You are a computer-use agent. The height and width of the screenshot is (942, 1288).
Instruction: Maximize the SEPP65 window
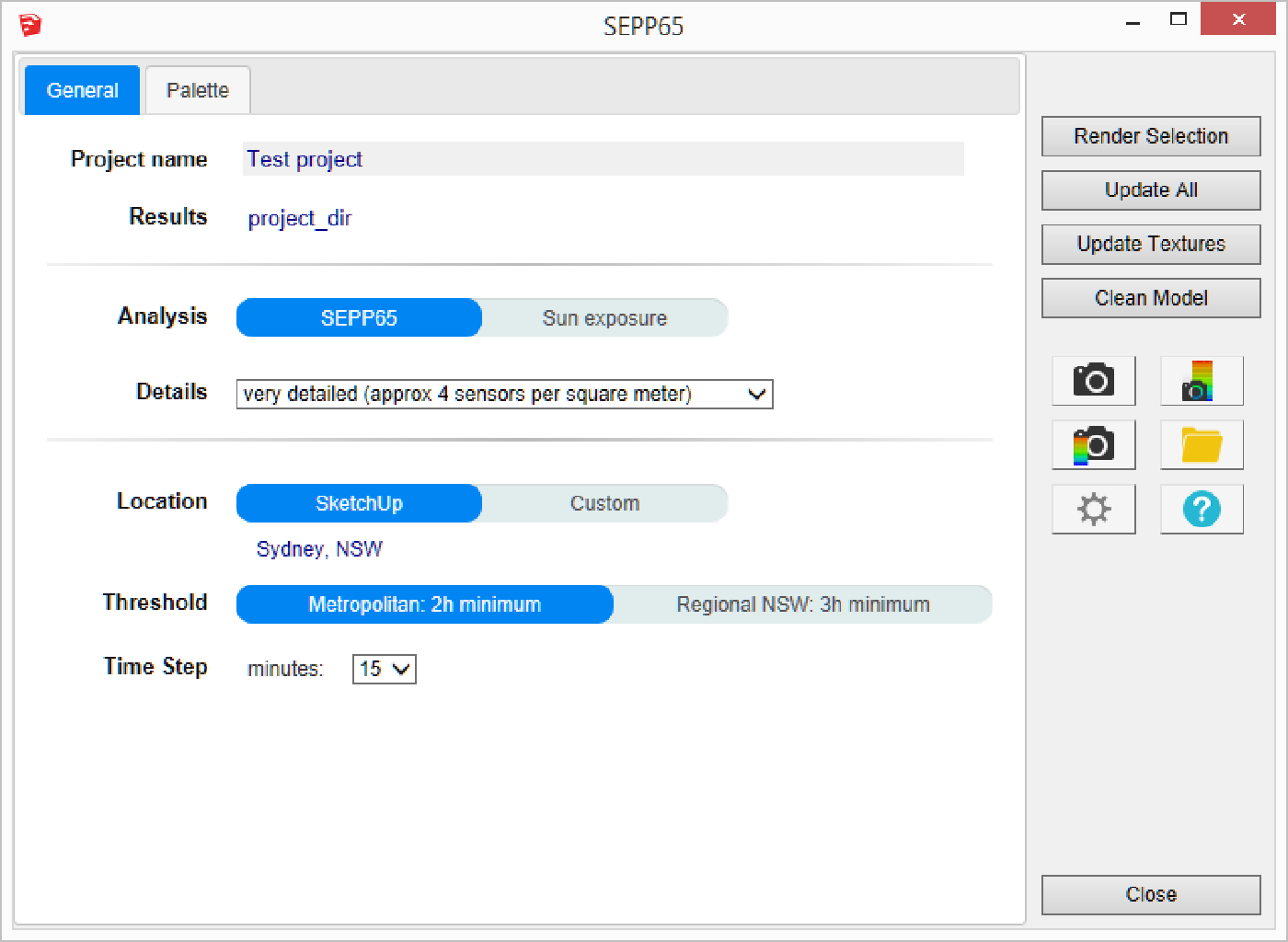pyautogui.click(x=1179, y=19)
